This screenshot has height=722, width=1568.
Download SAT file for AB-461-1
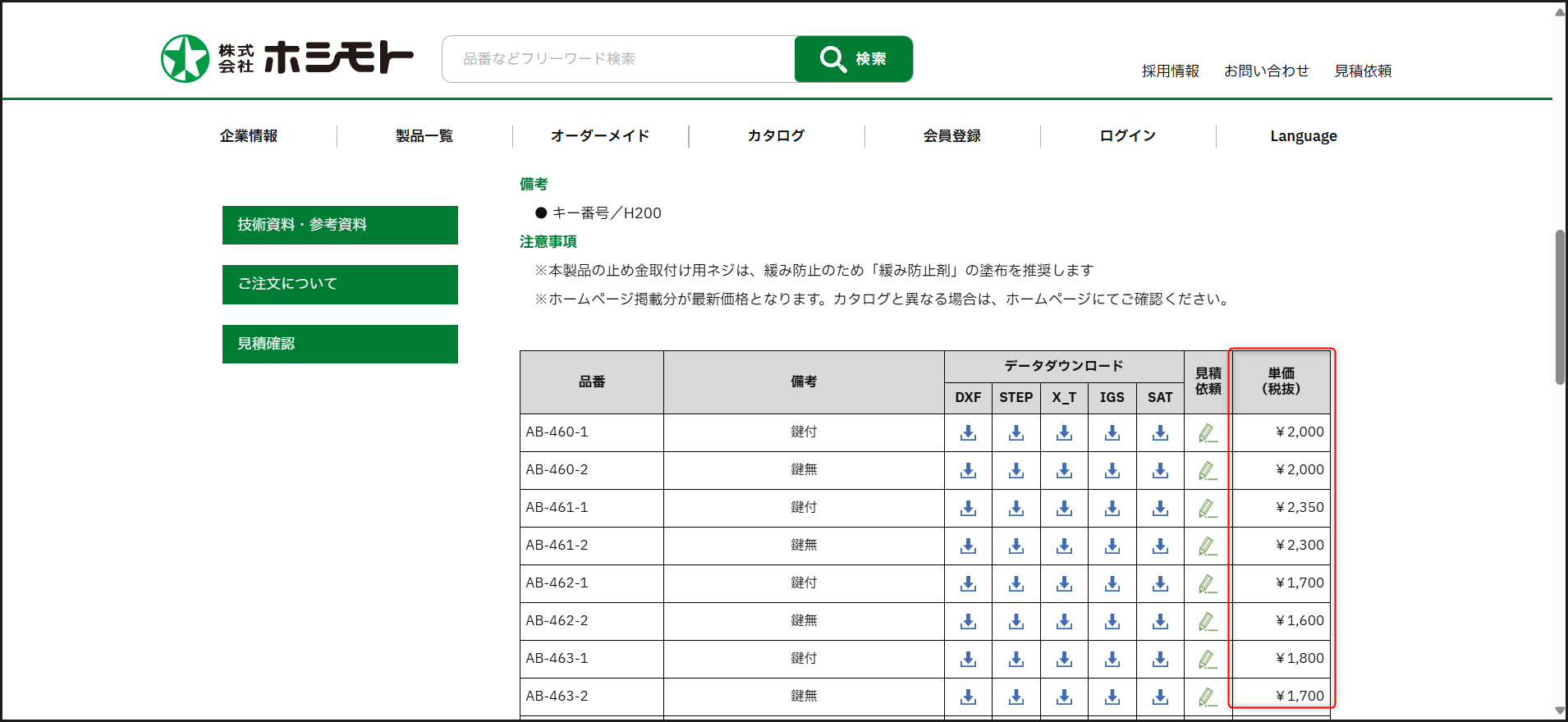click(x=1160, y=508)
